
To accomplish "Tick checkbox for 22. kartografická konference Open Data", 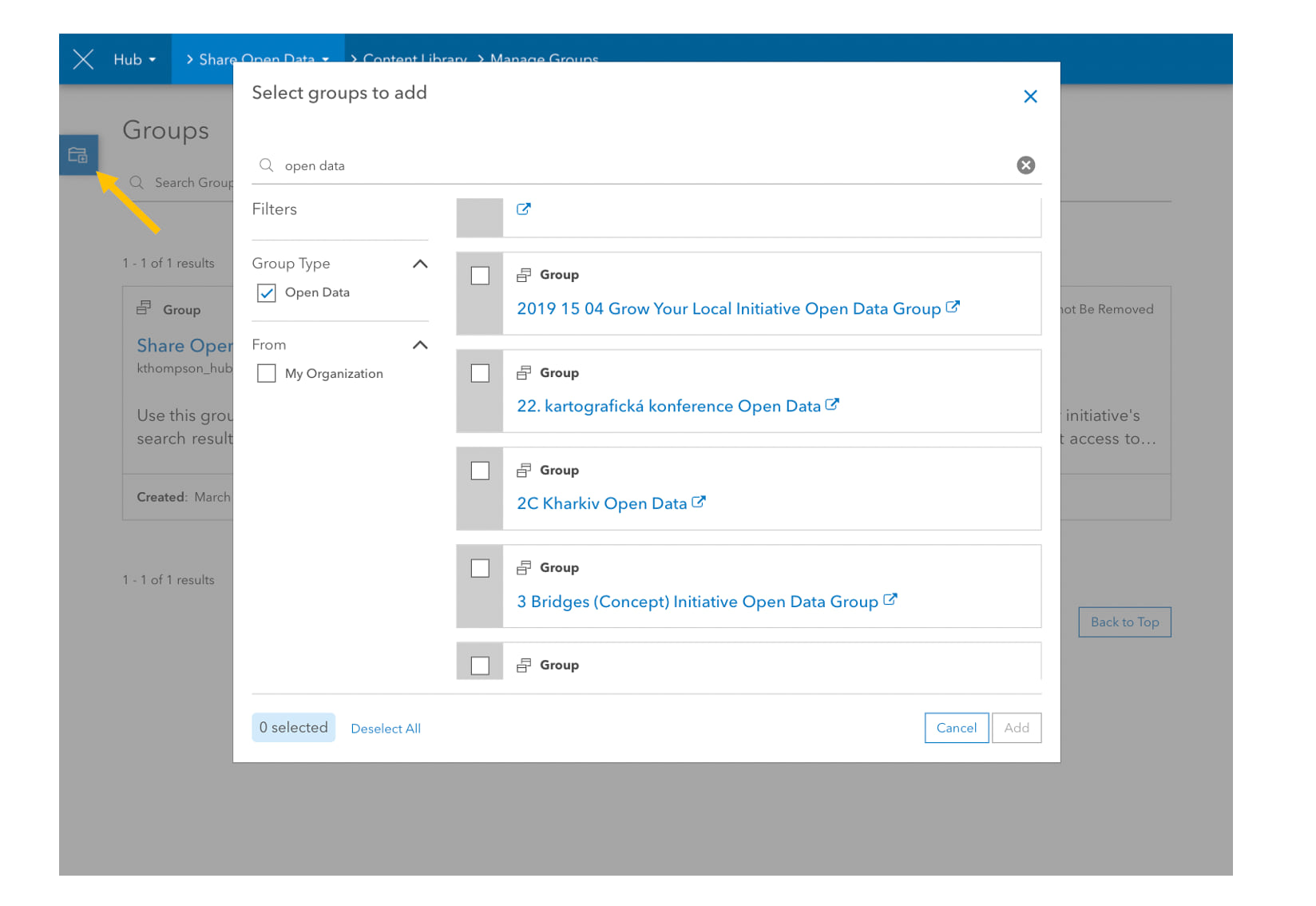I will pyautogui.click(x=480, y=373).
